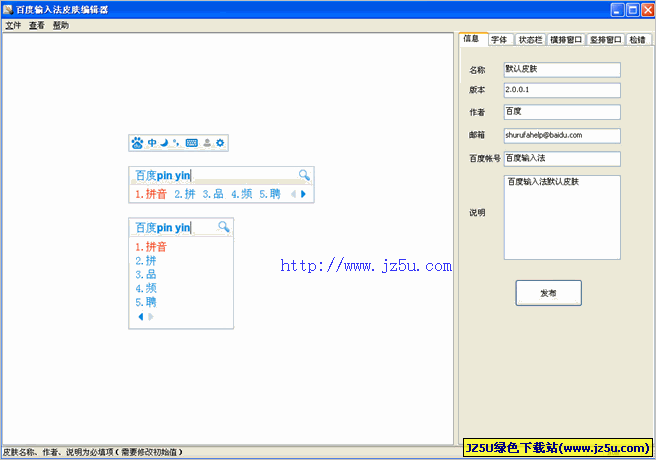This screenshot has width=656, height=460.
Task: Click the punctuation mode icon
Action: [x=176, y=143]
